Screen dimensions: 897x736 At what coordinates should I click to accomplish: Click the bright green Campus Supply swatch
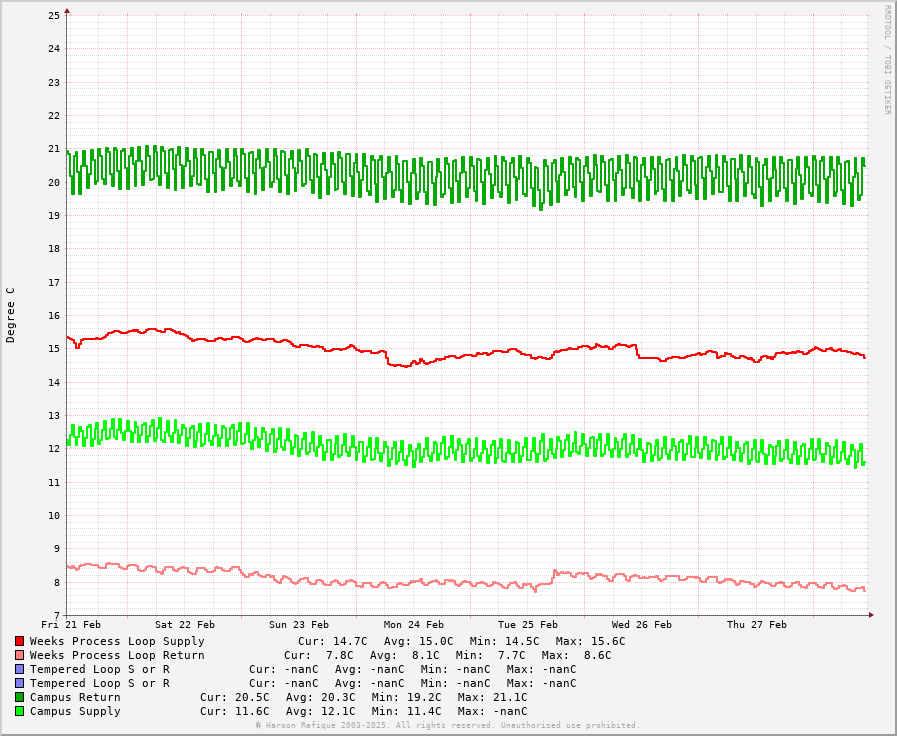(19, 711)
